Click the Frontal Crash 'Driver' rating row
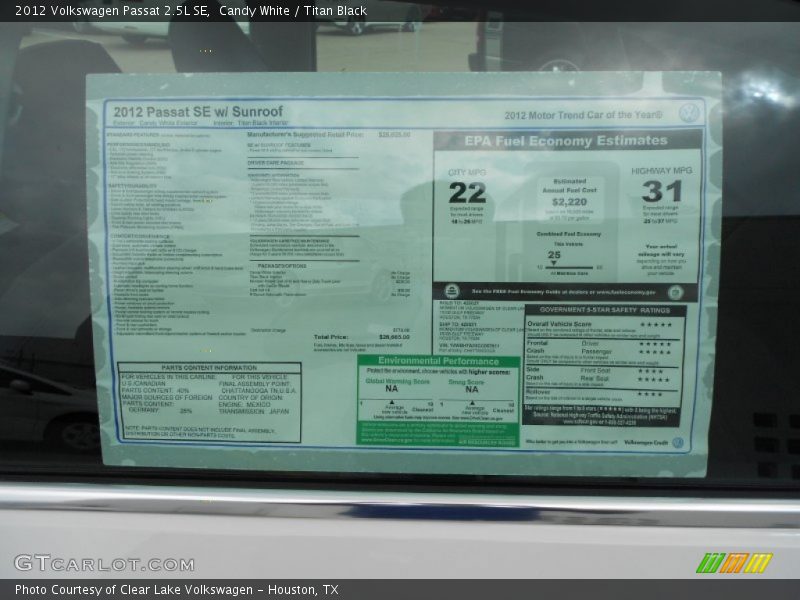 [627, 344]
